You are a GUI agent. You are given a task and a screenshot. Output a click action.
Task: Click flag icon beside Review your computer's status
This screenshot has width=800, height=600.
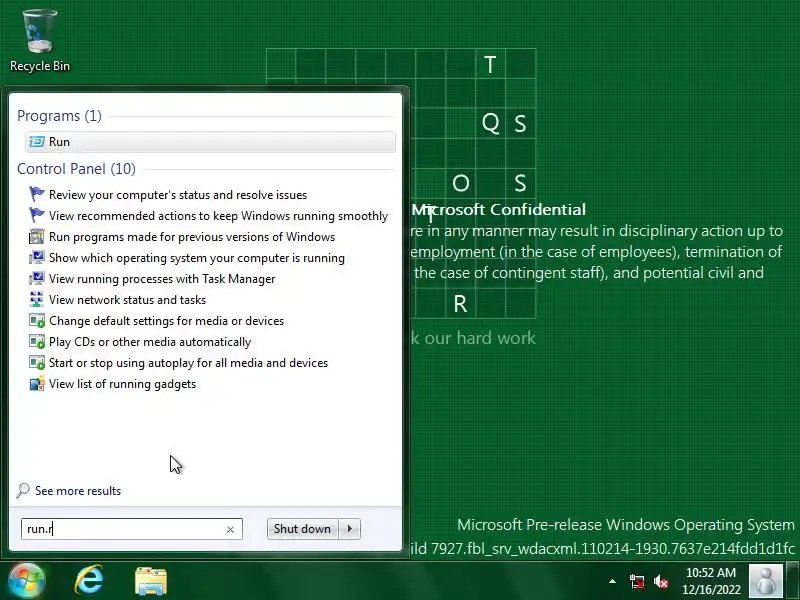[37, 194]
